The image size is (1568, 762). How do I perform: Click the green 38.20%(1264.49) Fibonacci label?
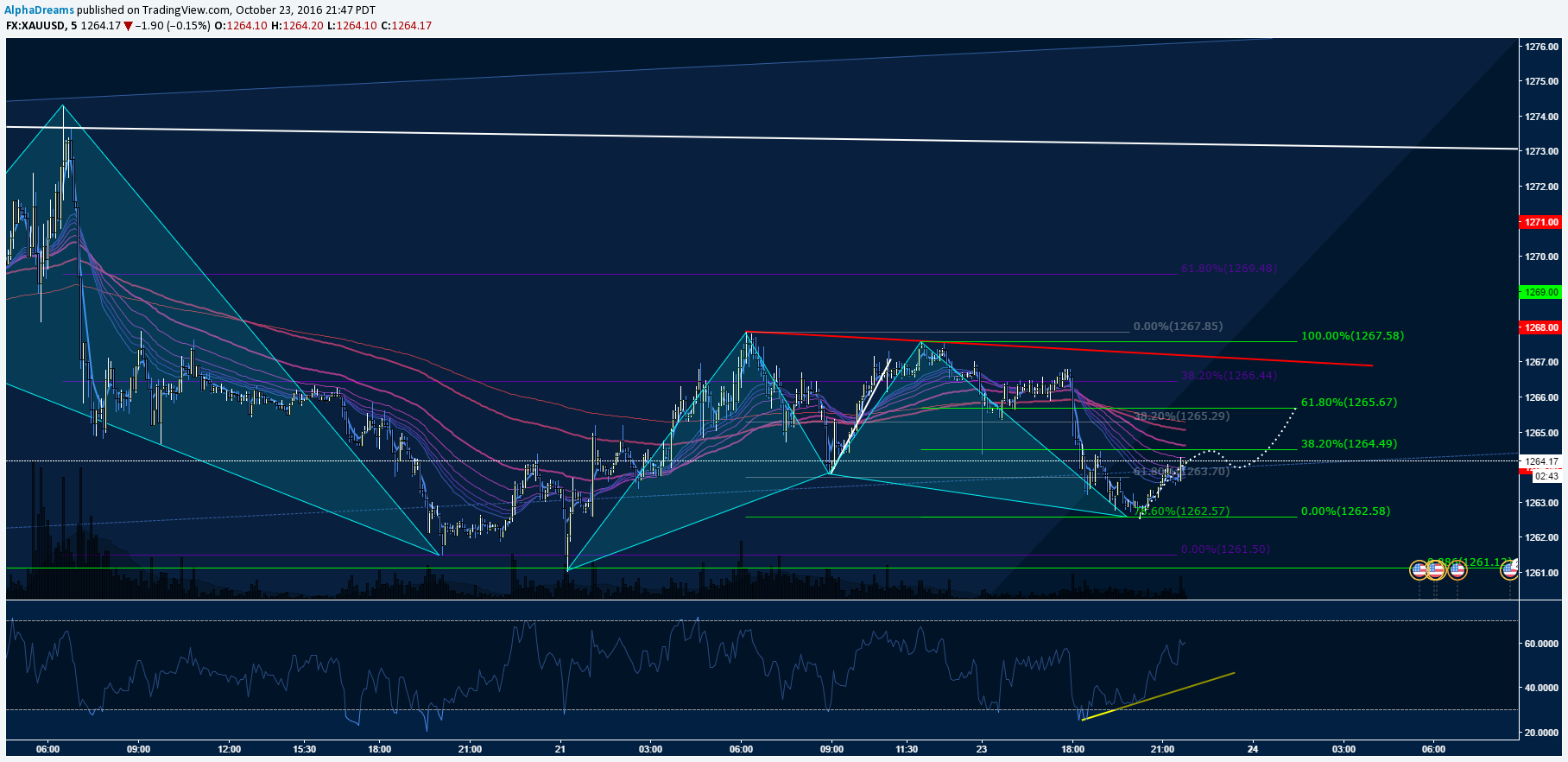pyautogui.click(x=1349, y=443)
